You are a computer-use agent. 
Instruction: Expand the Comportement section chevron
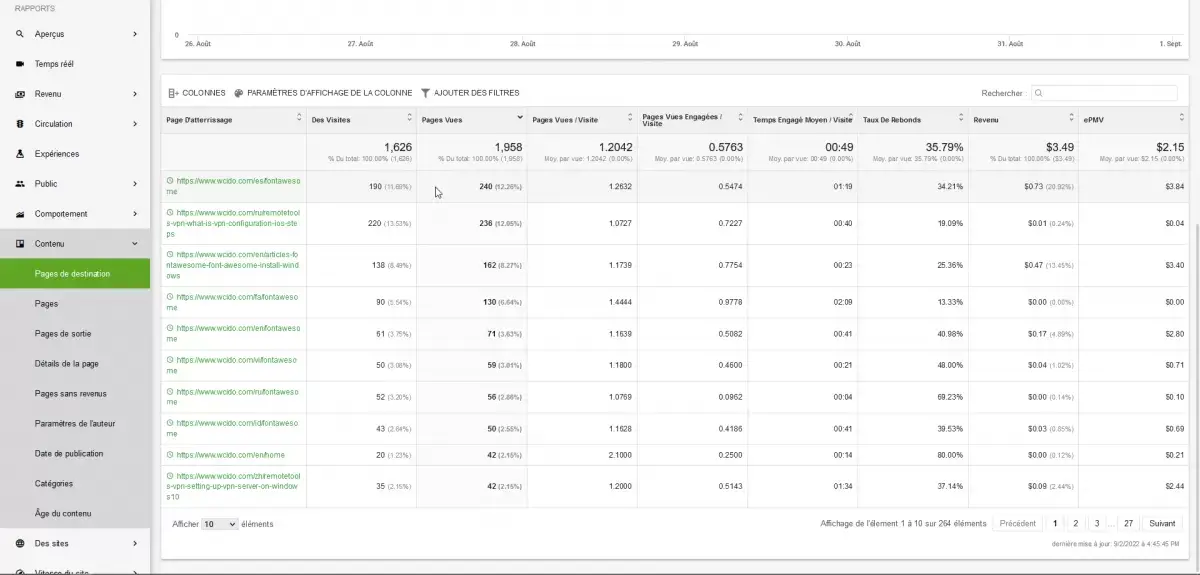(135, 214)
